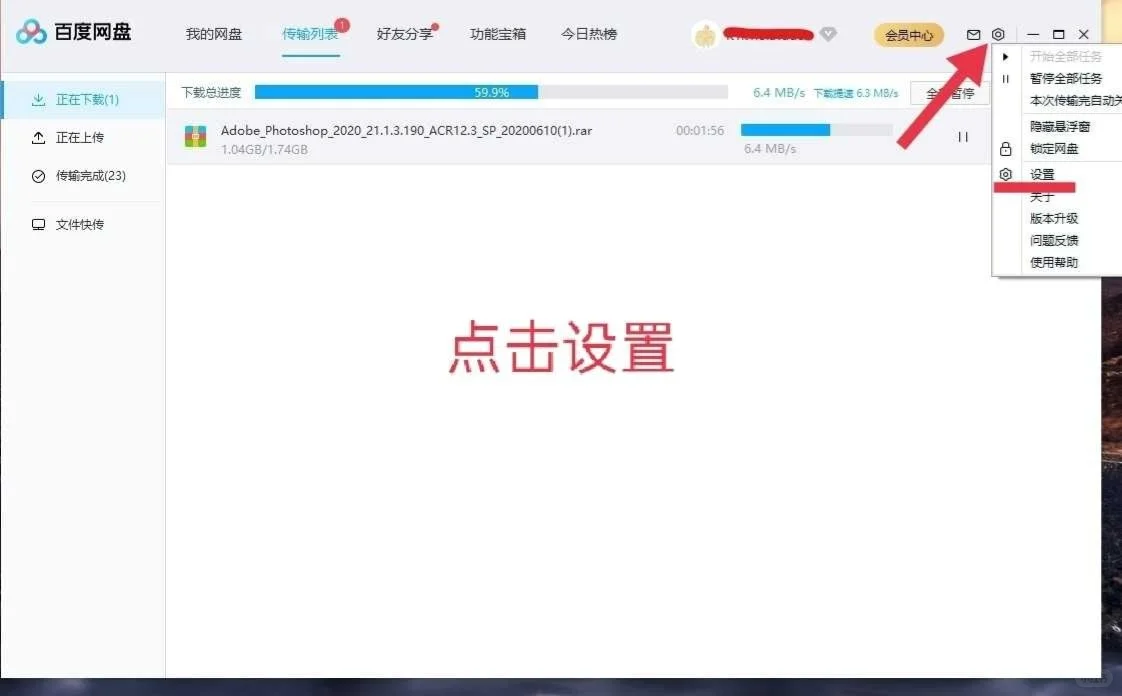1122x696 pixels.
Task: Expand the user account dropdown arrow
Action: 827,33
